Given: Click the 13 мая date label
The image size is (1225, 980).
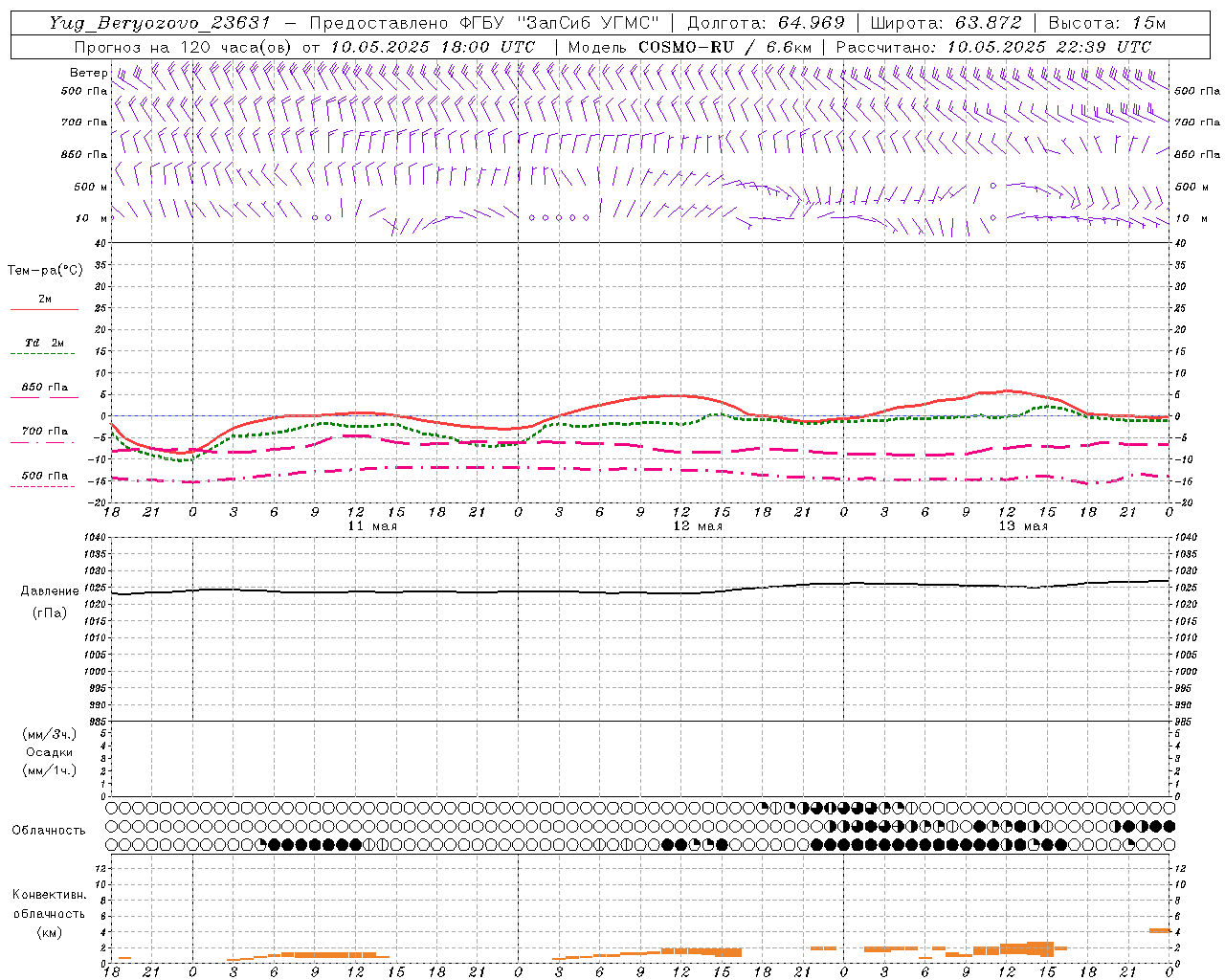Looking at the screenshot, I should coord(1023,526).
